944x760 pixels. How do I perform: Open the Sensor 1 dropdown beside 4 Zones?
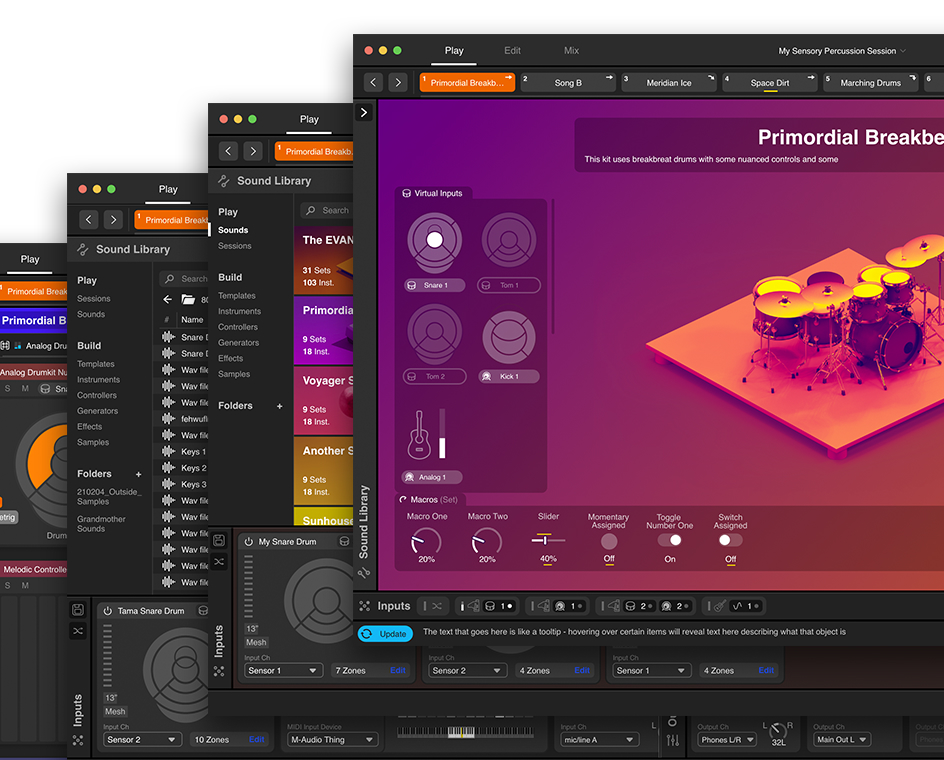click(650, 670)
